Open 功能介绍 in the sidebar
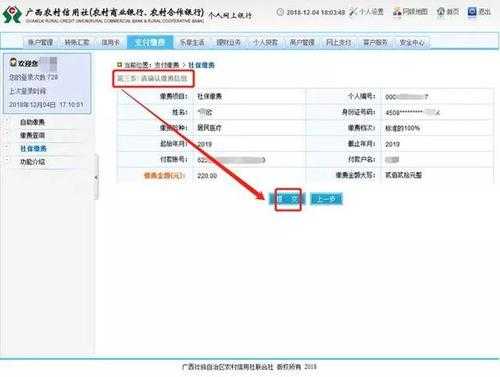500x377 pixels. (32, 162)
